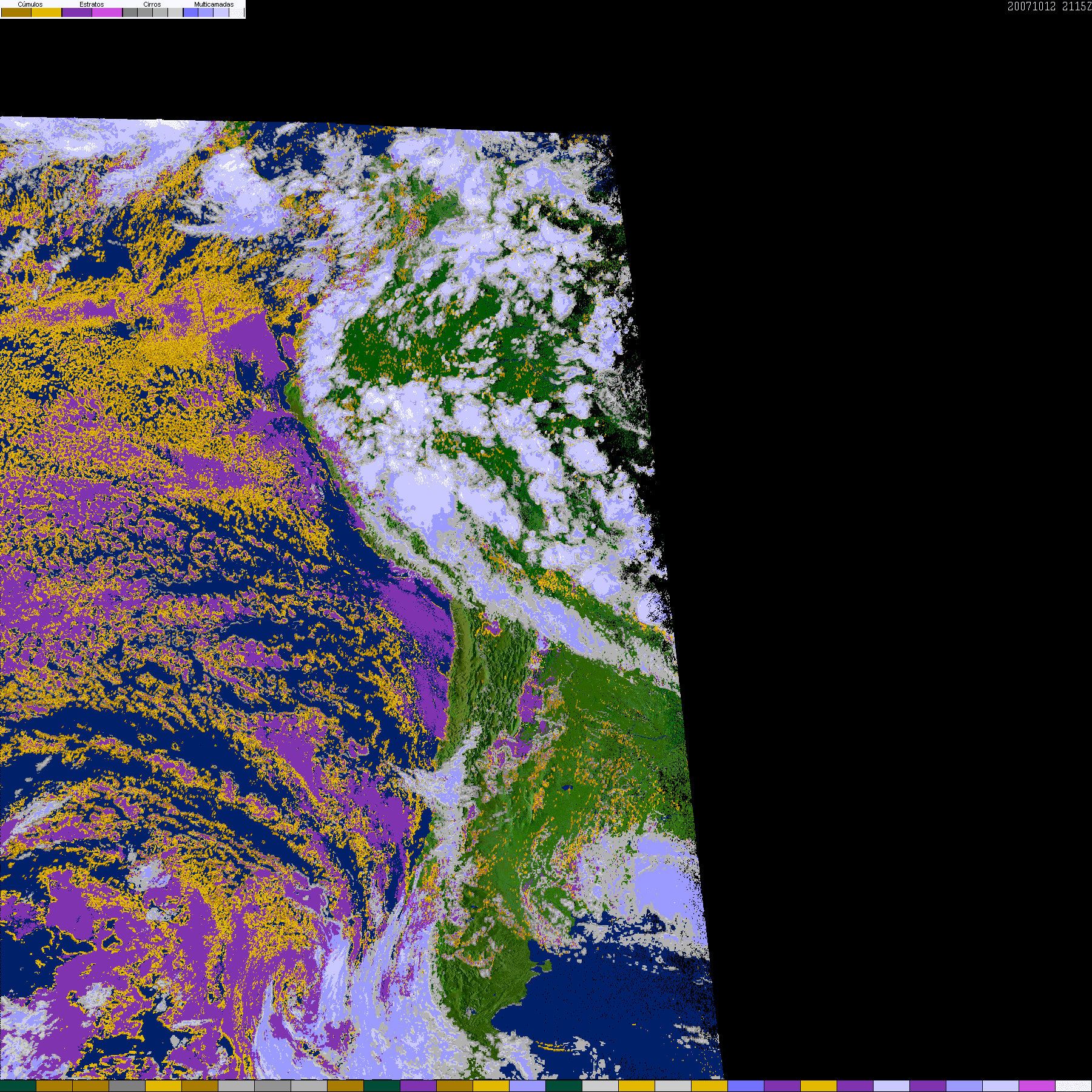Choose the magenta Estratos legend swatch
Viewport: 1092px width, 1092px height.
pos(107,12)
